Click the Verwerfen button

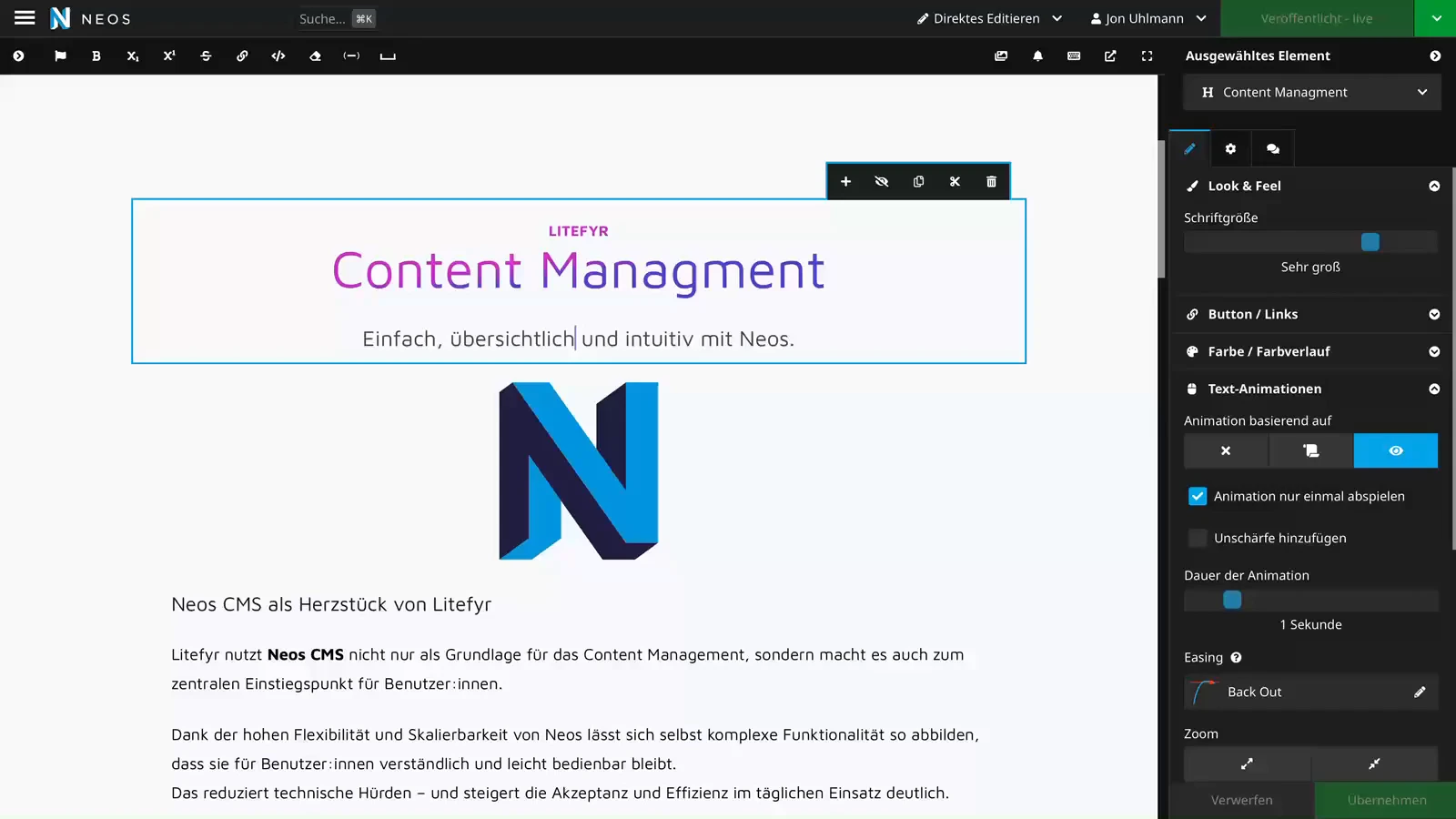(1241, 800)
